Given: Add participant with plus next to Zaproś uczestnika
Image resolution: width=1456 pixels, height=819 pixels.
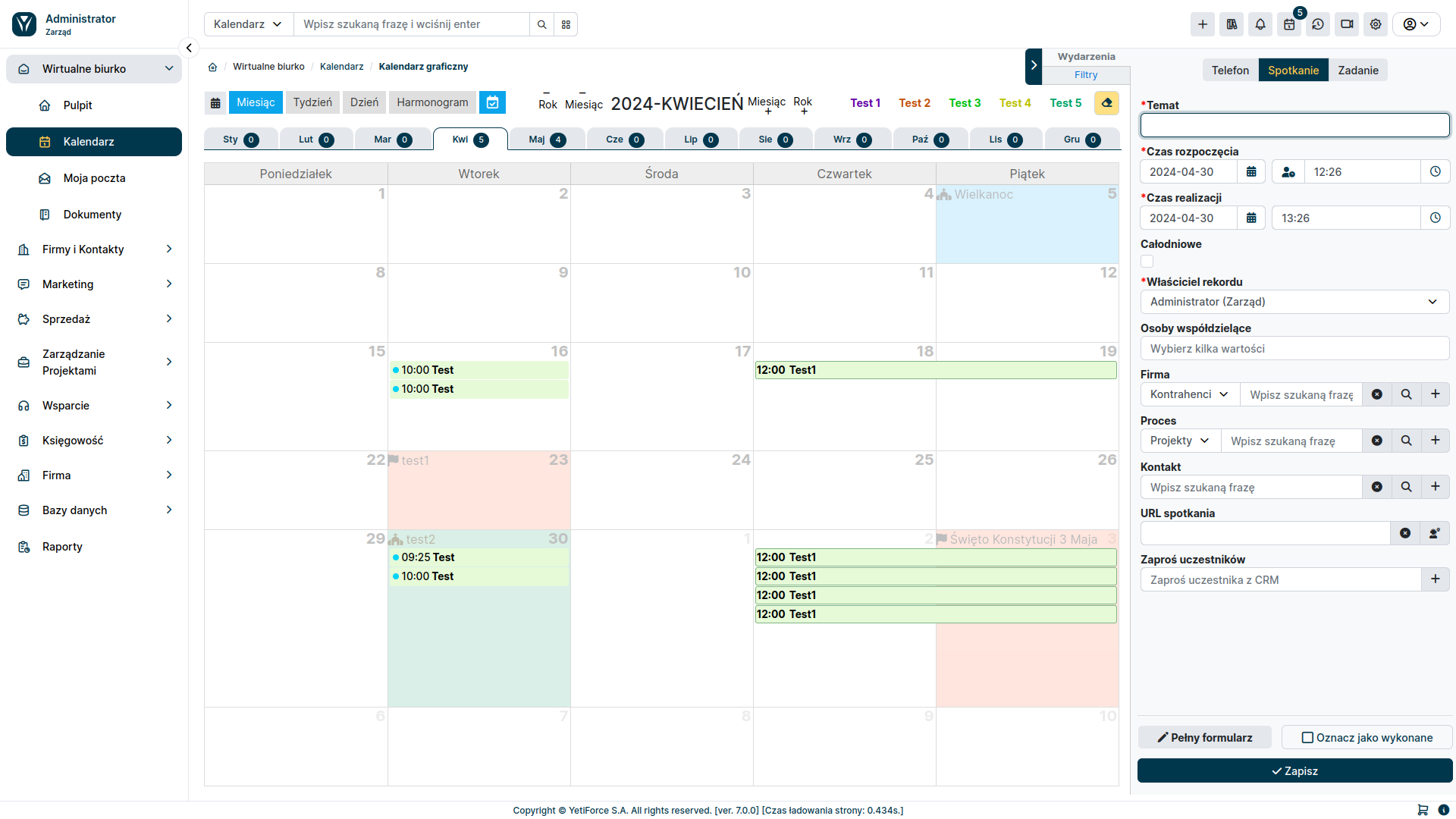Looking at the screenshot, I should 1436,579.
